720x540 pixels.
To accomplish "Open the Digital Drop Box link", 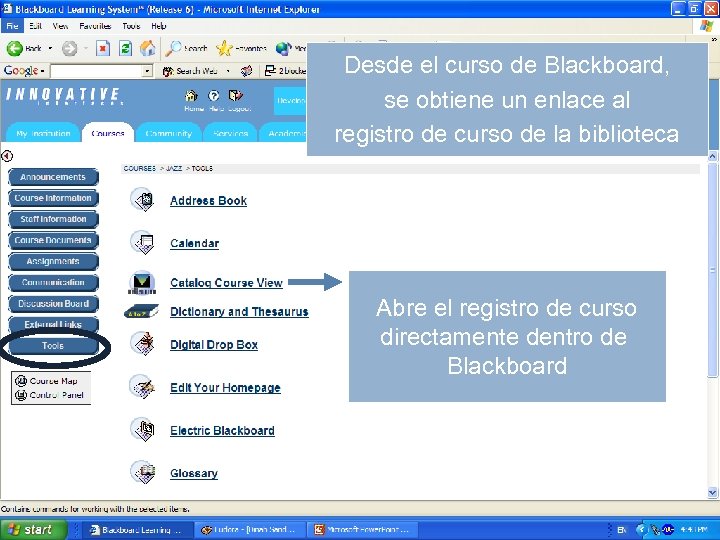I will click(214, 345).
